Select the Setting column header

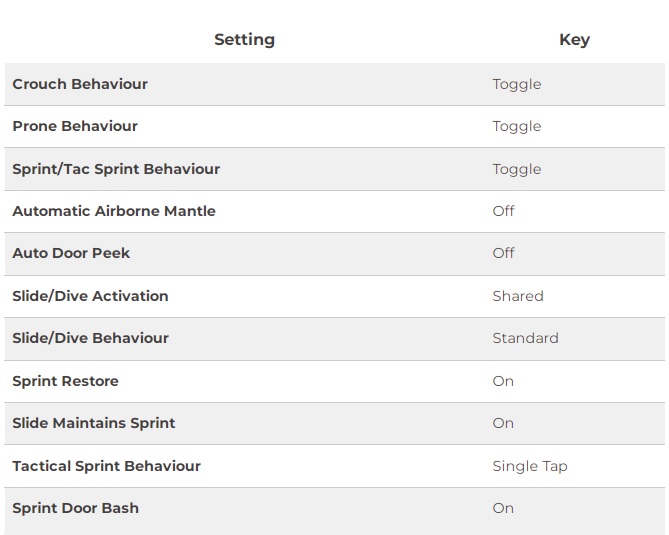[x=244, y=40]
